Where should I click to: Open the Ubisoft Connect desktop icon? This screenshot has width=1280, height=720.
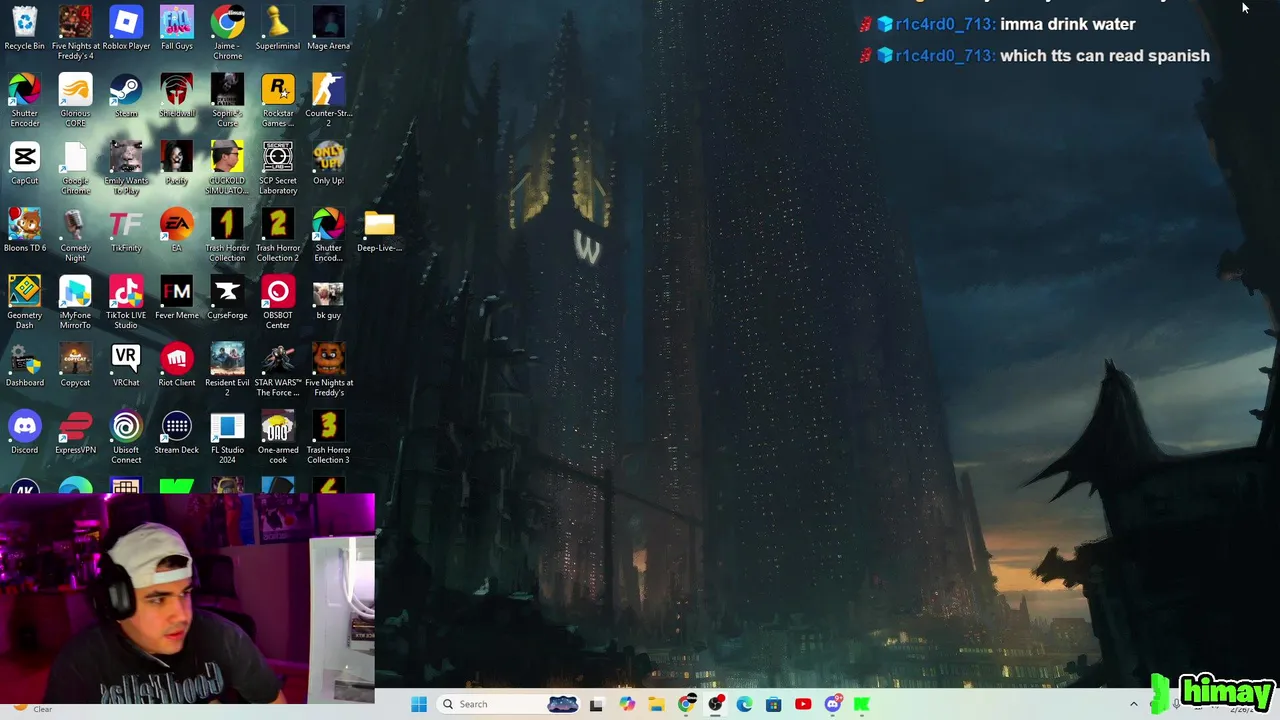126,437
